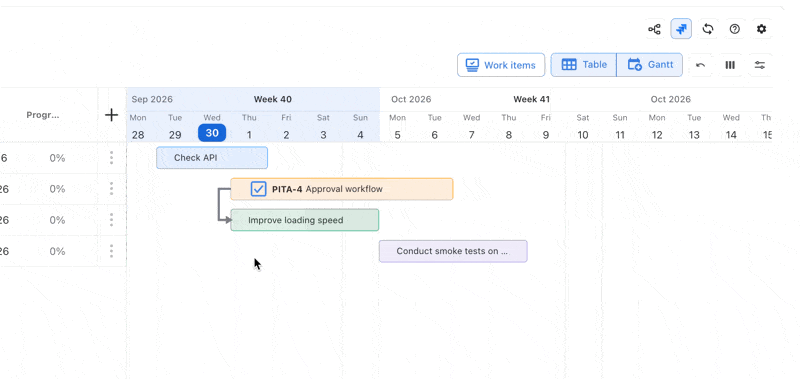Open the filter sliders icon
Viewport: 800px width, 379px height.
[760, 65]
